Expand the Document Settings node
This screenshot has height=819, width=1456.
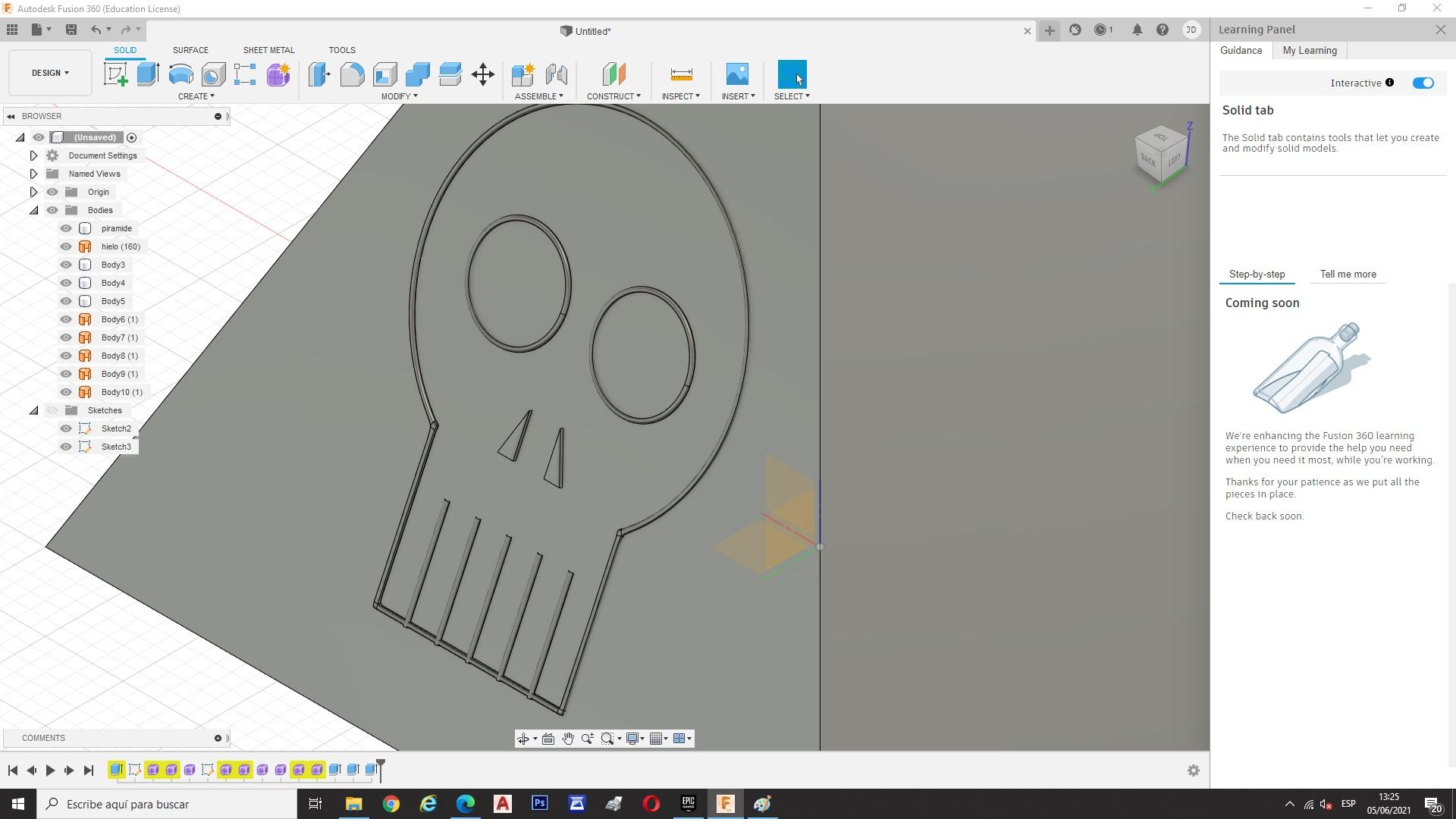(x=33, y=155)
